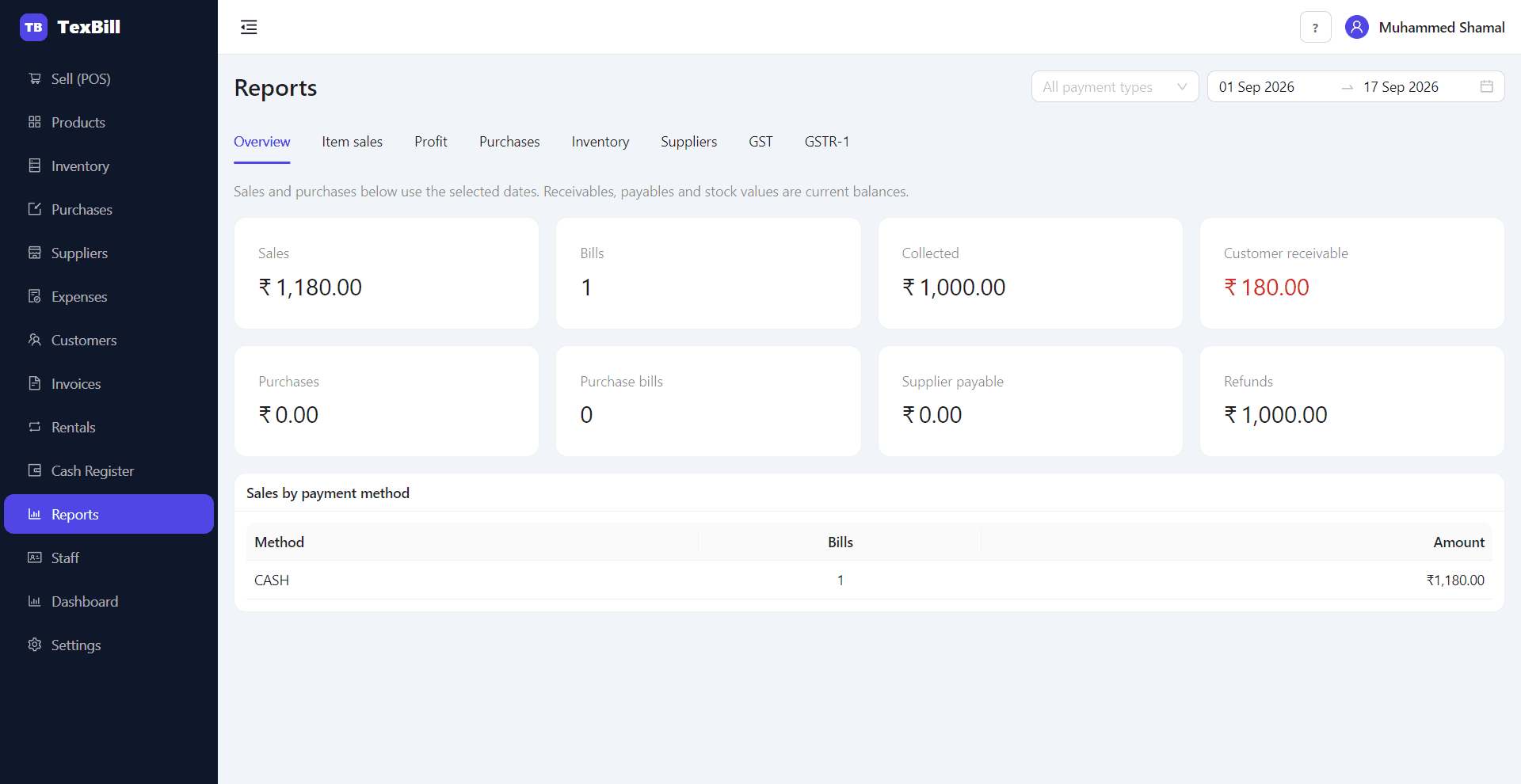Click the Products grid icon in sidebar
1521x784 pixels.
click(35, 122)
